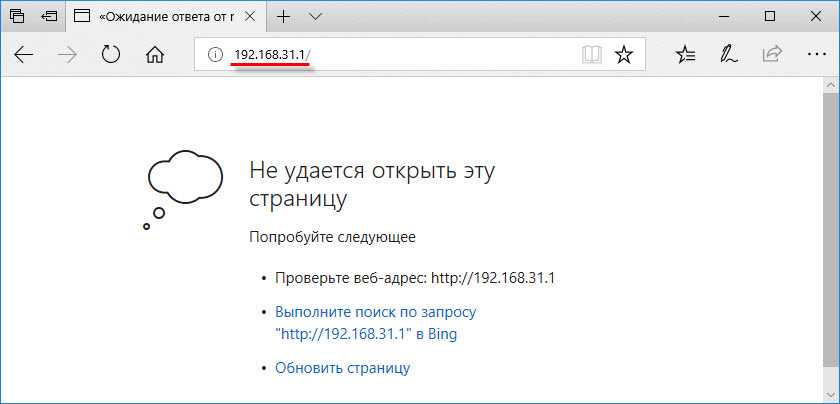Open the Home page icon

(x=154, y=55)
